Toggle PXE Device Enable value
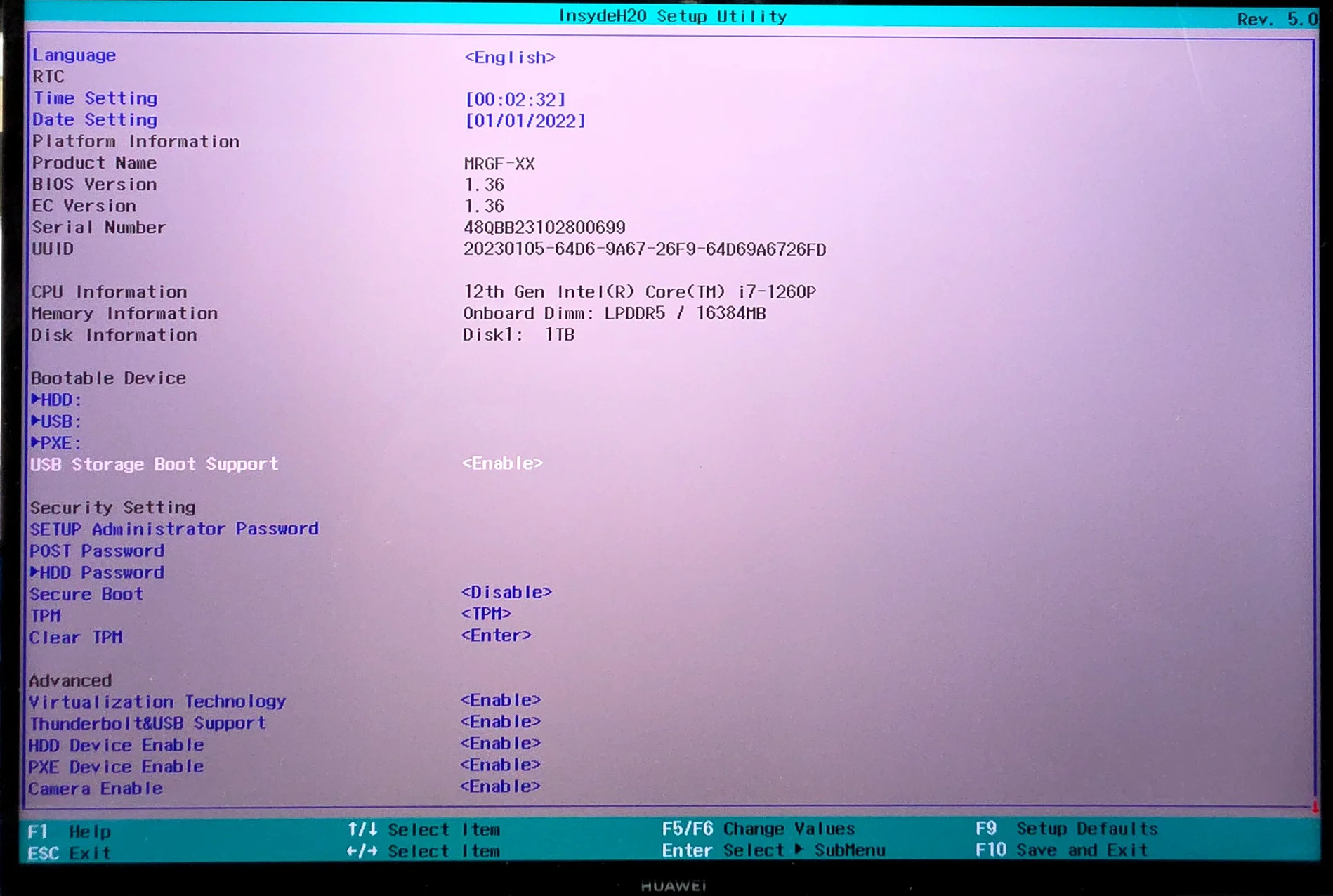 tap(501, 765)
